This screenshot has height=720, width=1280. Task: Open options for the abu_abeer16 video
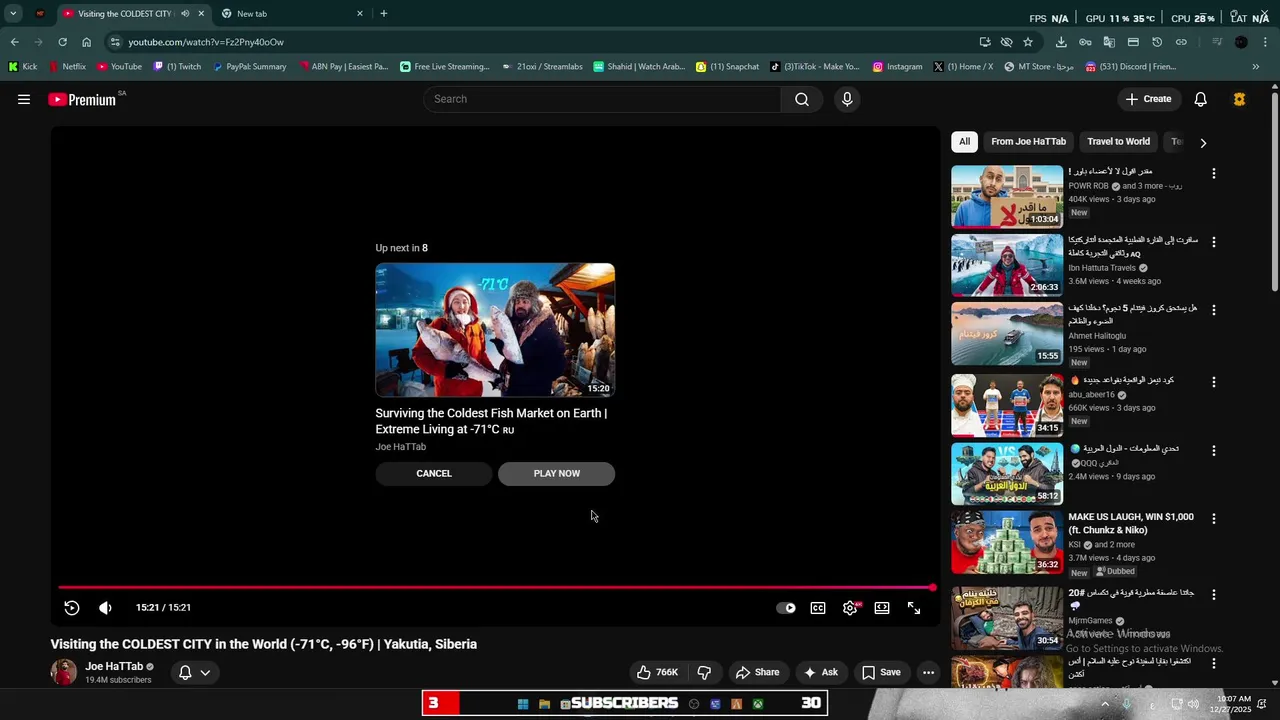point(1214,383)
